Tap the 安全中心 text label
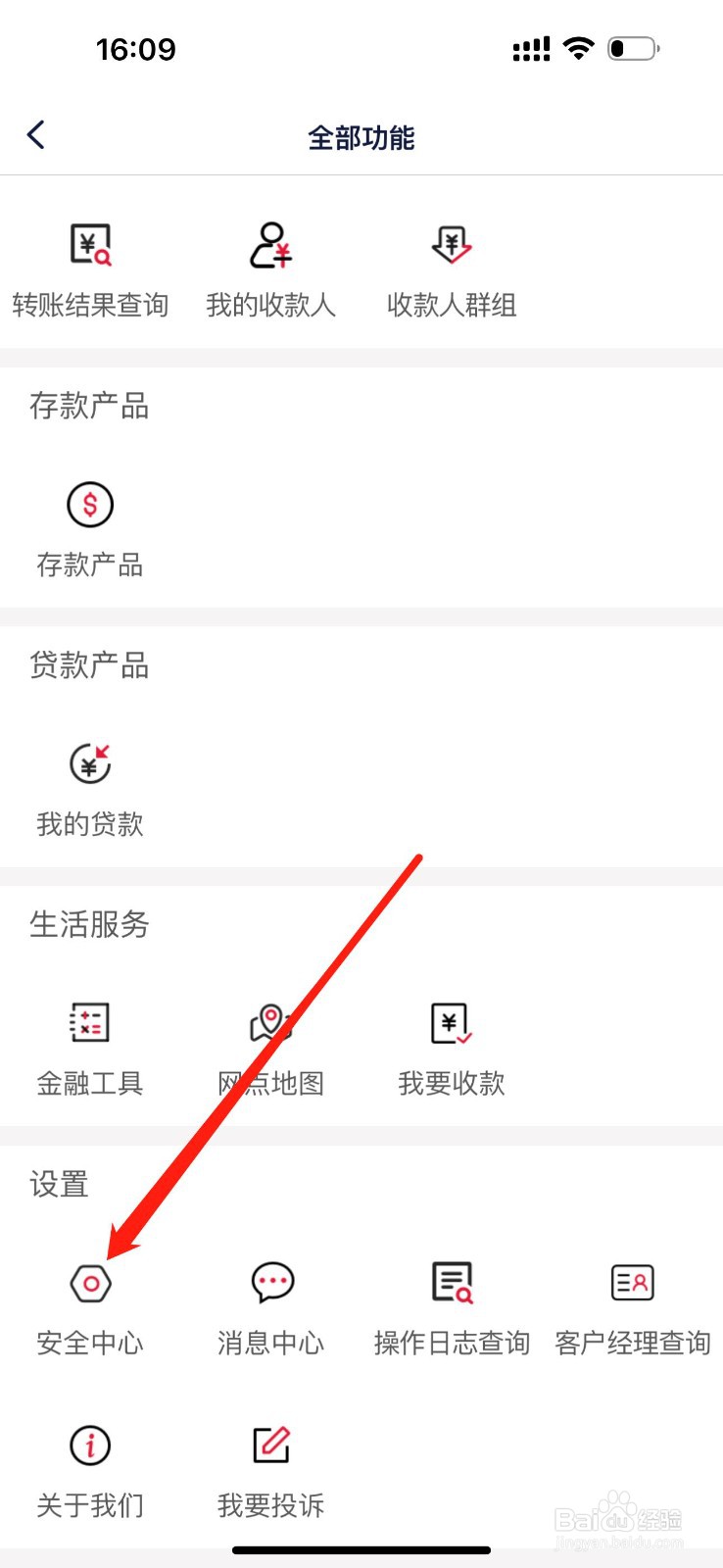Screen dimensions: 723x1568 [x=90, y=1343]
